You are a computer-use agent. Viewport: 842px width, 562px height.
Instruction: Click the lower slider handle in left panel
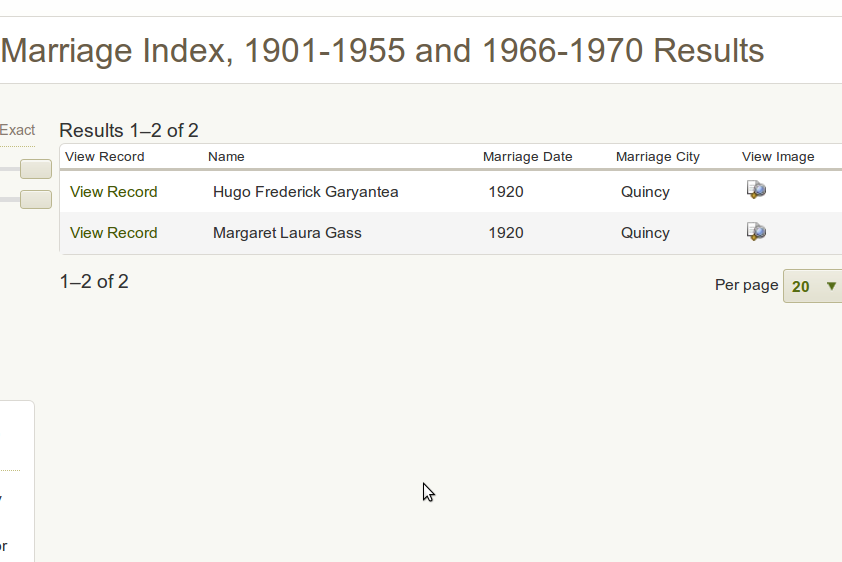36,199
